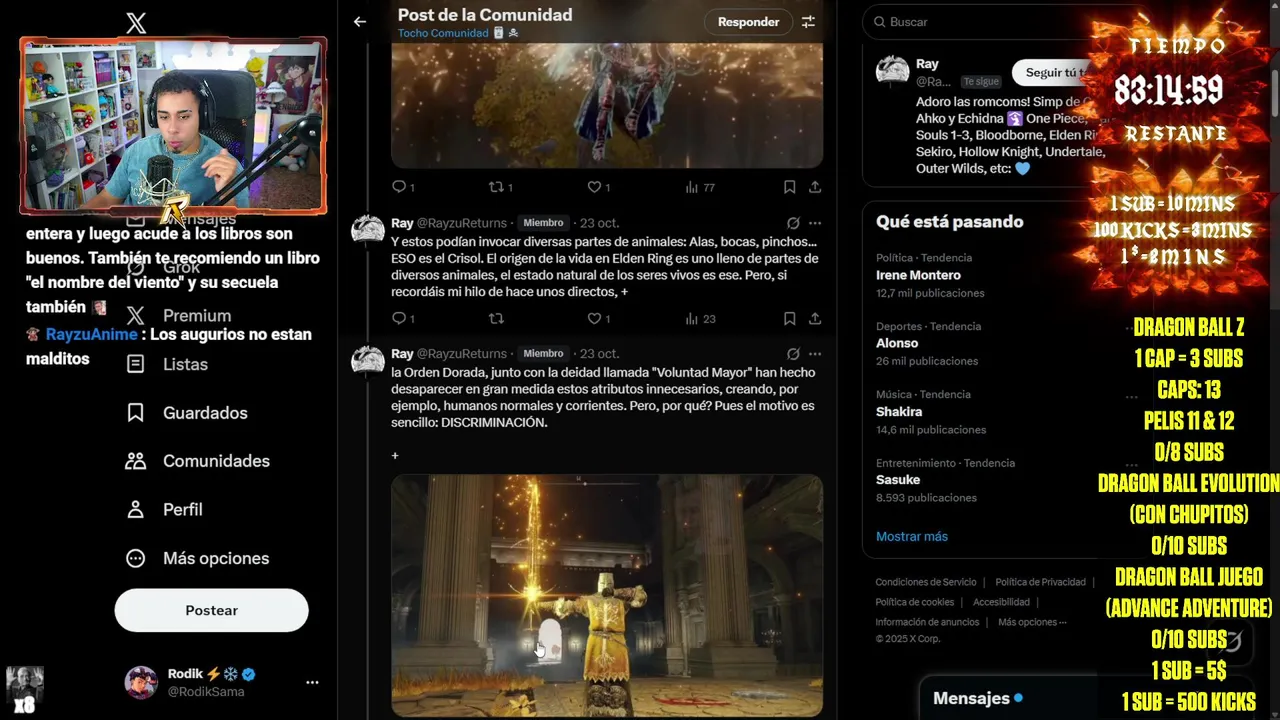1280x720 pixels.
Task: Open account menu dots next to RodikSama
Action: pos(312,682)
